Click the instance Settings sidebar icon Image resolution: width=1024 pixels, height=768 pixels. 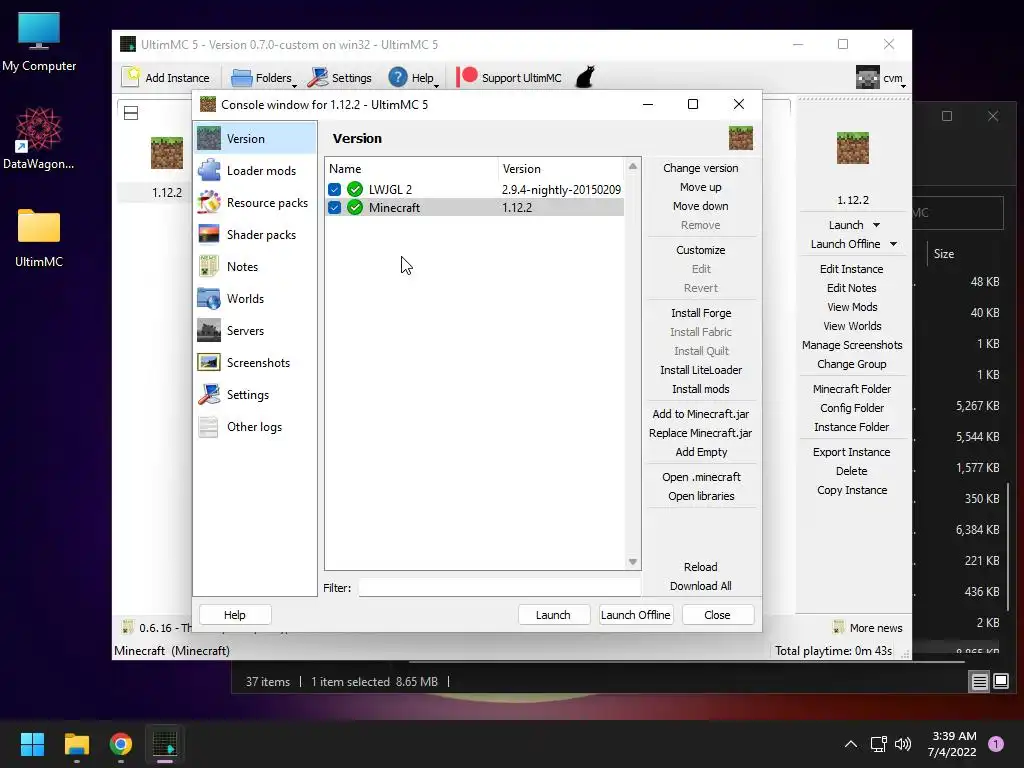pyautogui.click(x=209, y=394)
